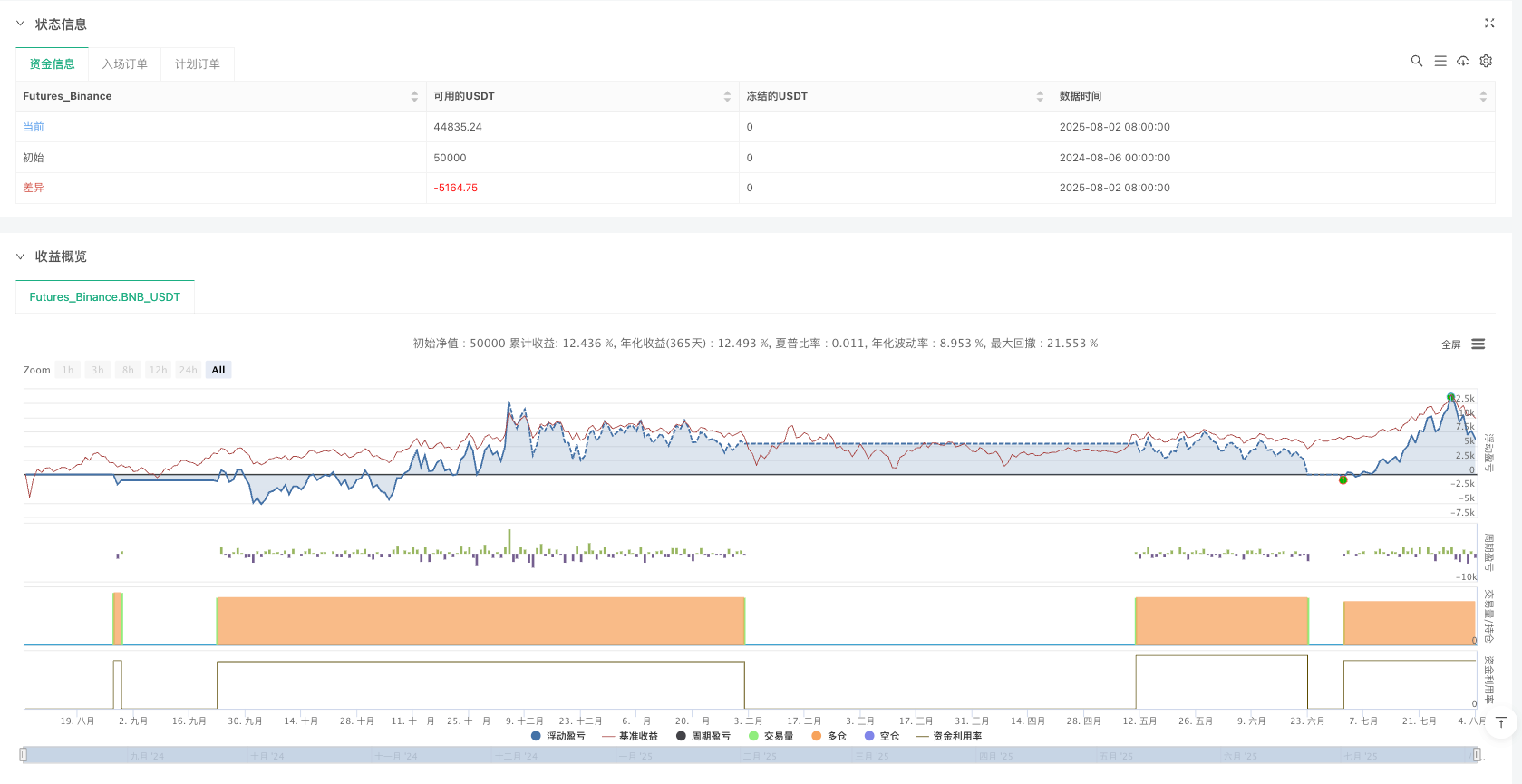Image resolution: width=1522 pixels, height=784 pixels.
Task: Collapse the 状态信息 section
Action: [20, 24]
